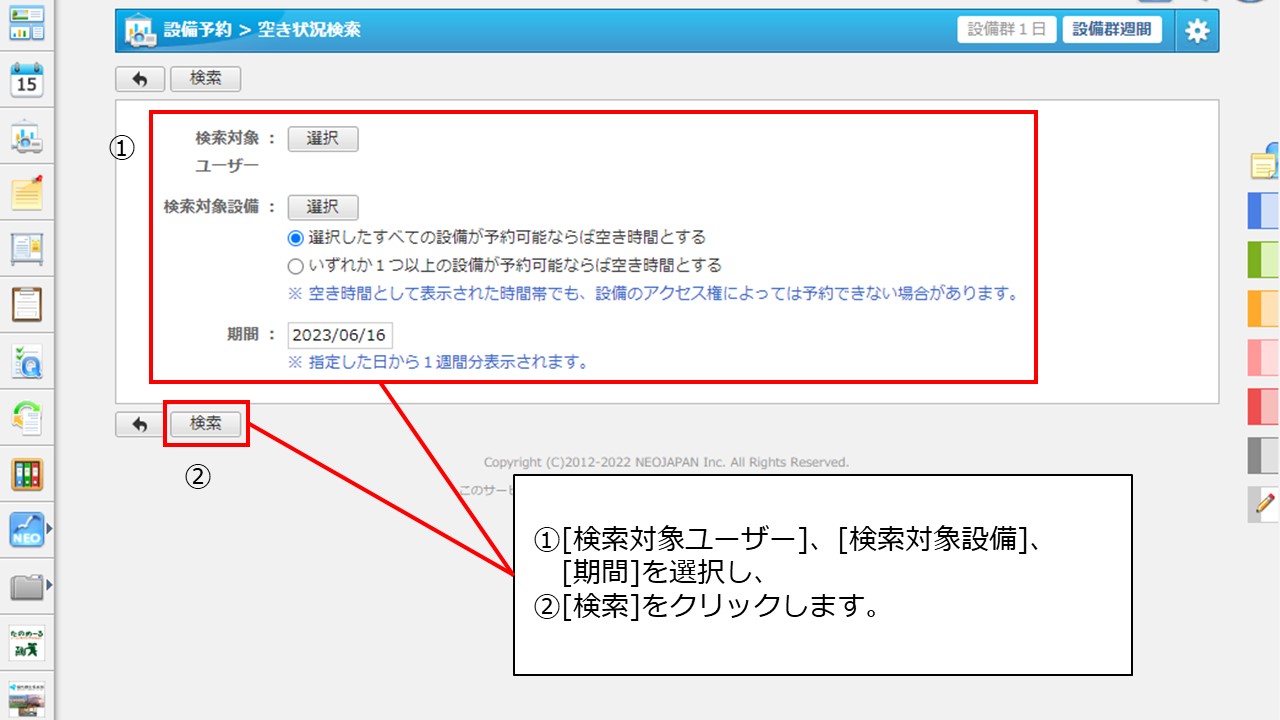Click the facility reservation icon in the header
The width and height of the screenshot is (1280, 720).
tap(140, 31)
